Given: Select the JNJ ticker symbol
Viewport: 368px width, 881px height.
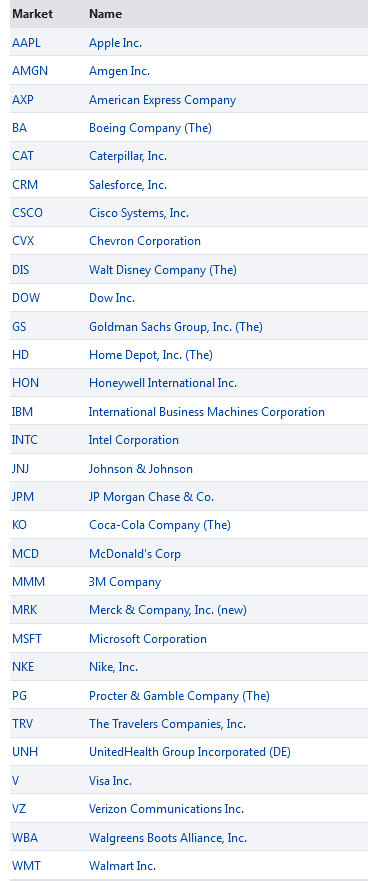Looking at the screenshot, I should coord(22,469).
